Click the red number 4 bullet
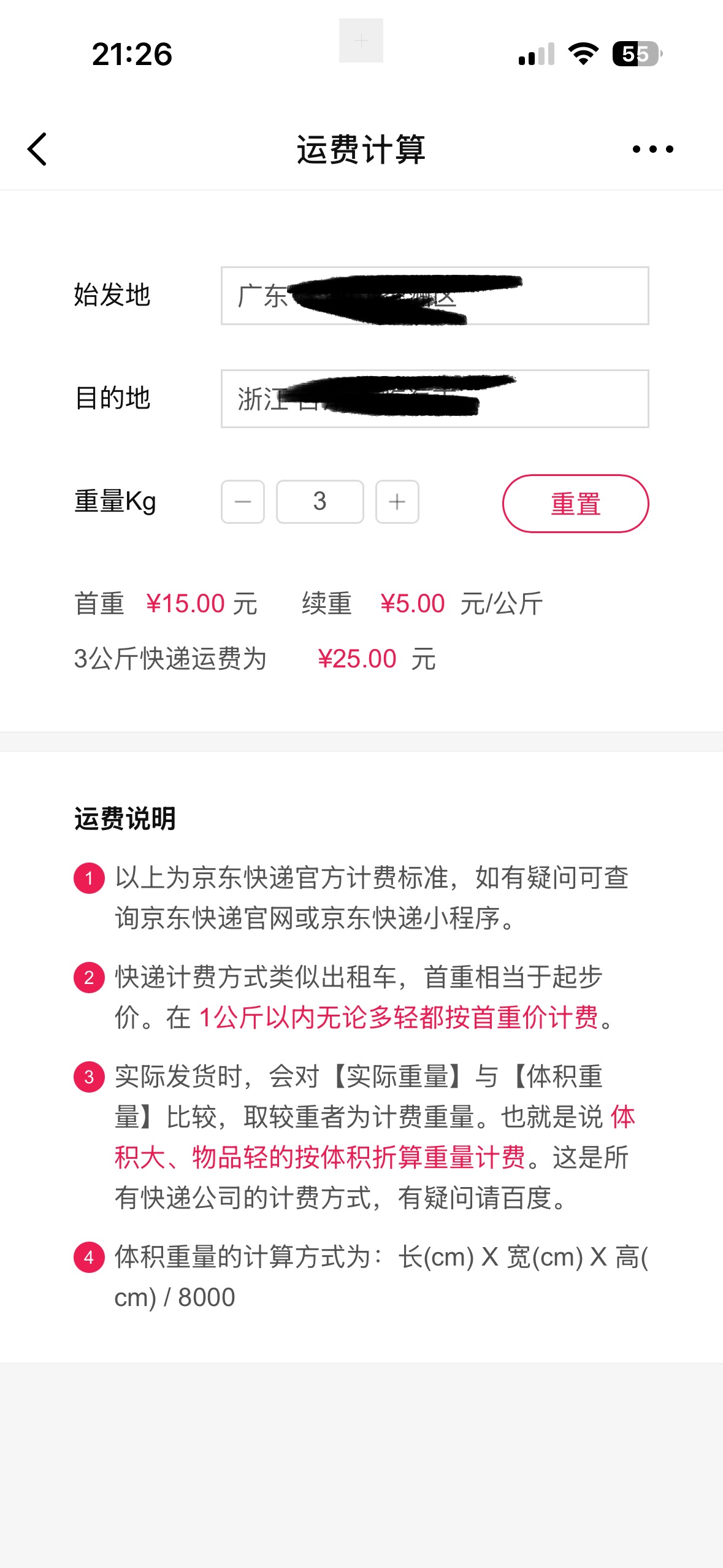The width and height of the screenshot is (723, 1568). click(89, 1257)
